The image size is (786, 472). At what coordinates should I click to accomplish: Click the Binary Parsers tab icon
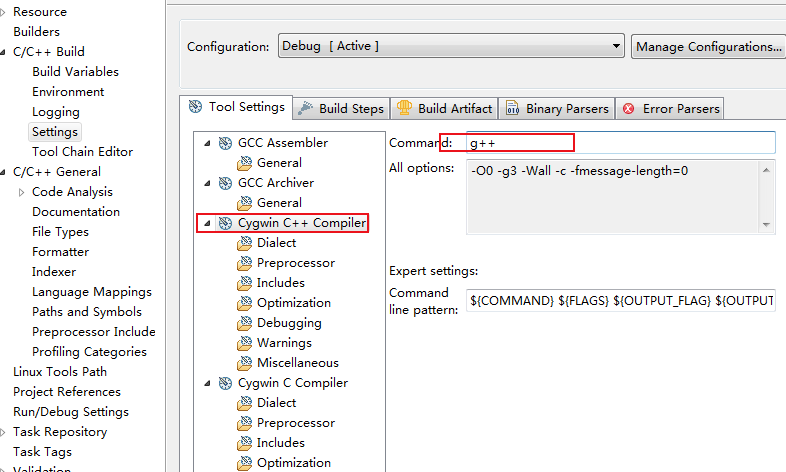[512, 108]
